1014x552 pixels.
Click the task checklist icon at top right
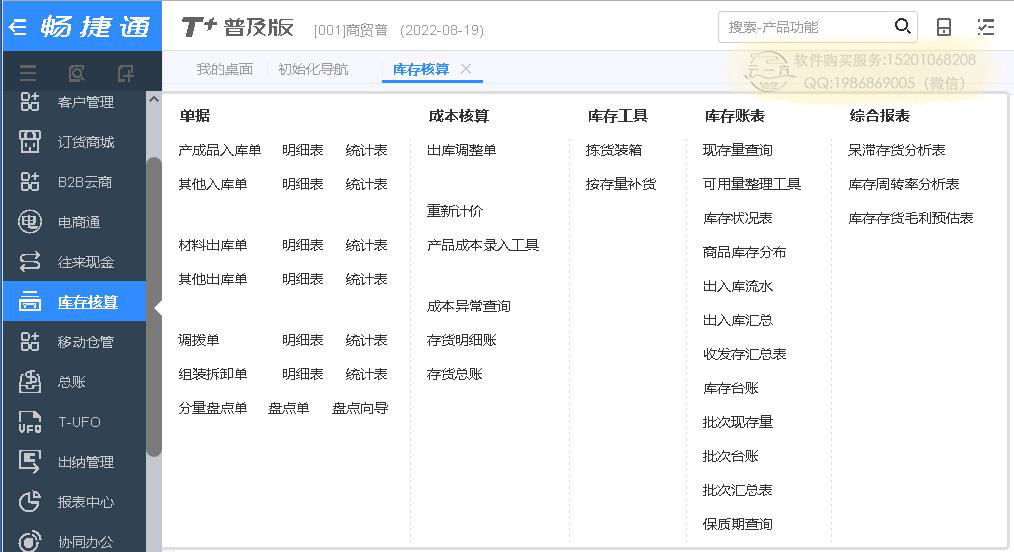point(986,27)
